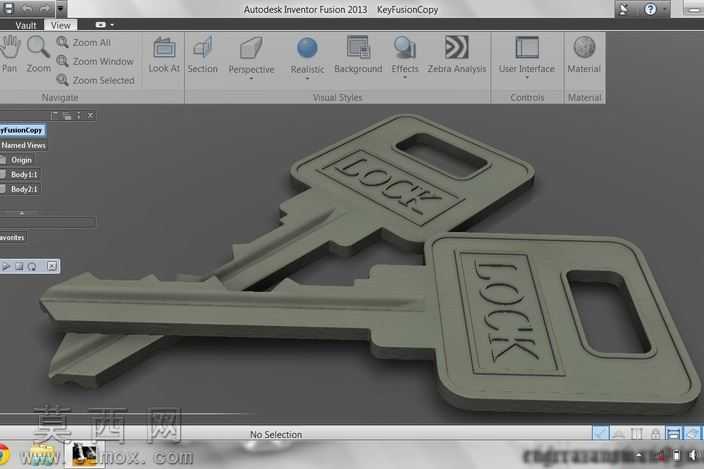This screenshot has width=704, height=469.
Task: Click the icon left of Help button
Action: (x=625, y=9)
